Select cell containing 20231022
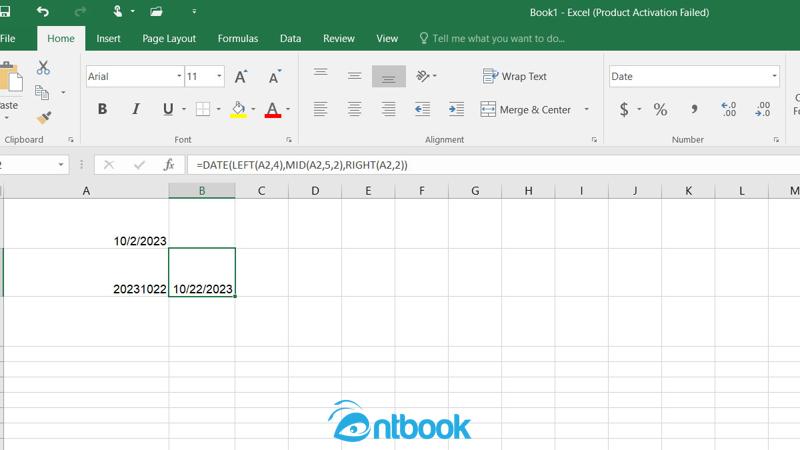800x450 pixels. (x=86, y=272)
